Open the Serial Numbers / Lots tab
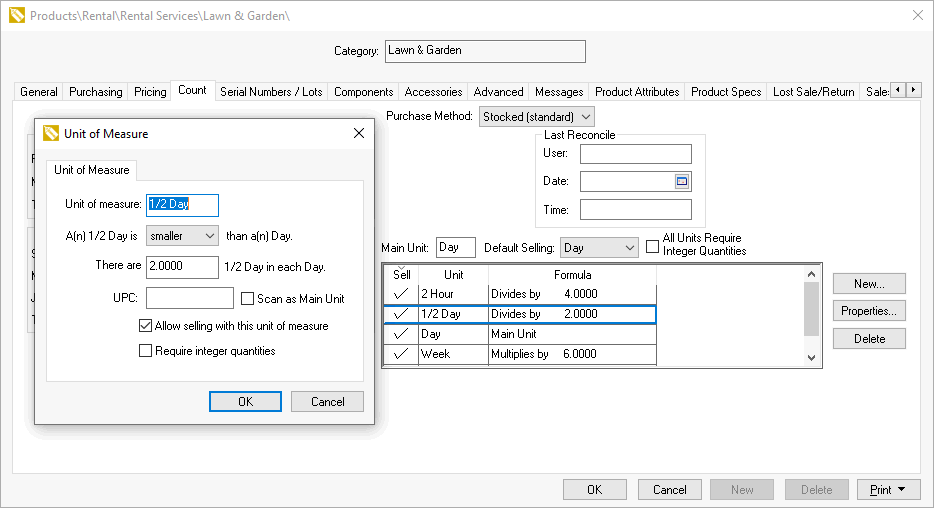The width and height of the screenshot is (934, 508). [x=271, y=92]
